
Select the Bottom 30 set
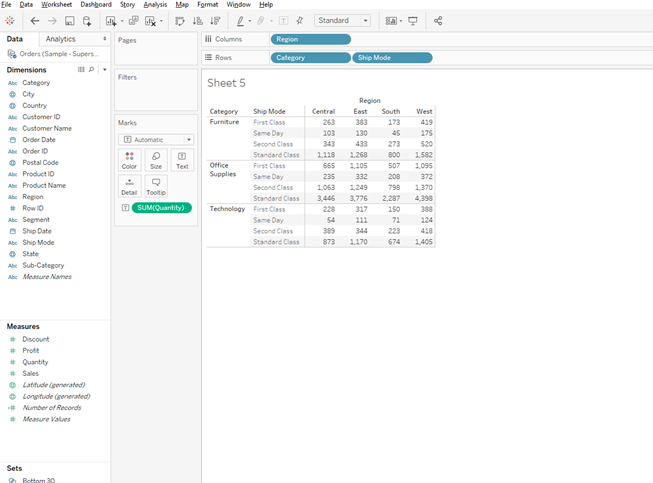pyautogui.click(x=38, y=480)
